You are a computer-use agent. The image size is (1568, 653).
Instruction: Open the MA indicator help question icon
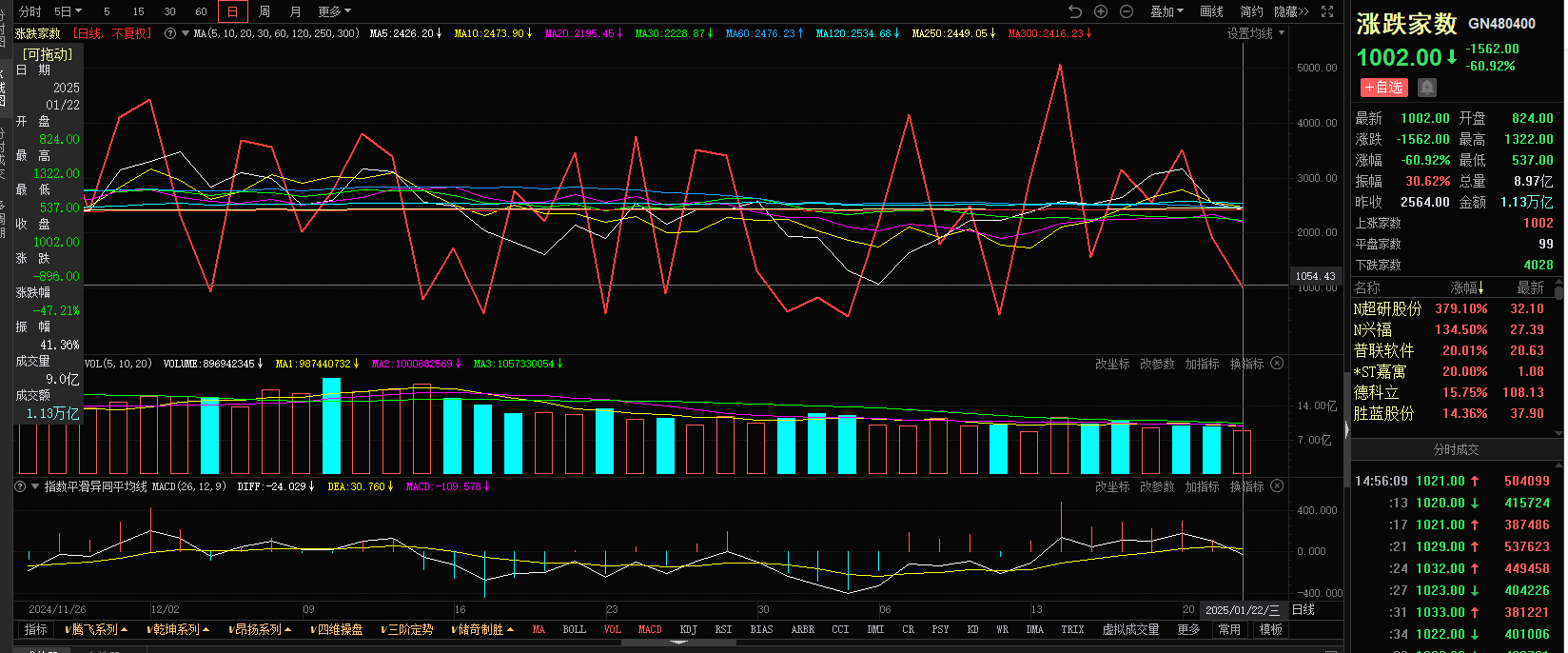[170, 33]
